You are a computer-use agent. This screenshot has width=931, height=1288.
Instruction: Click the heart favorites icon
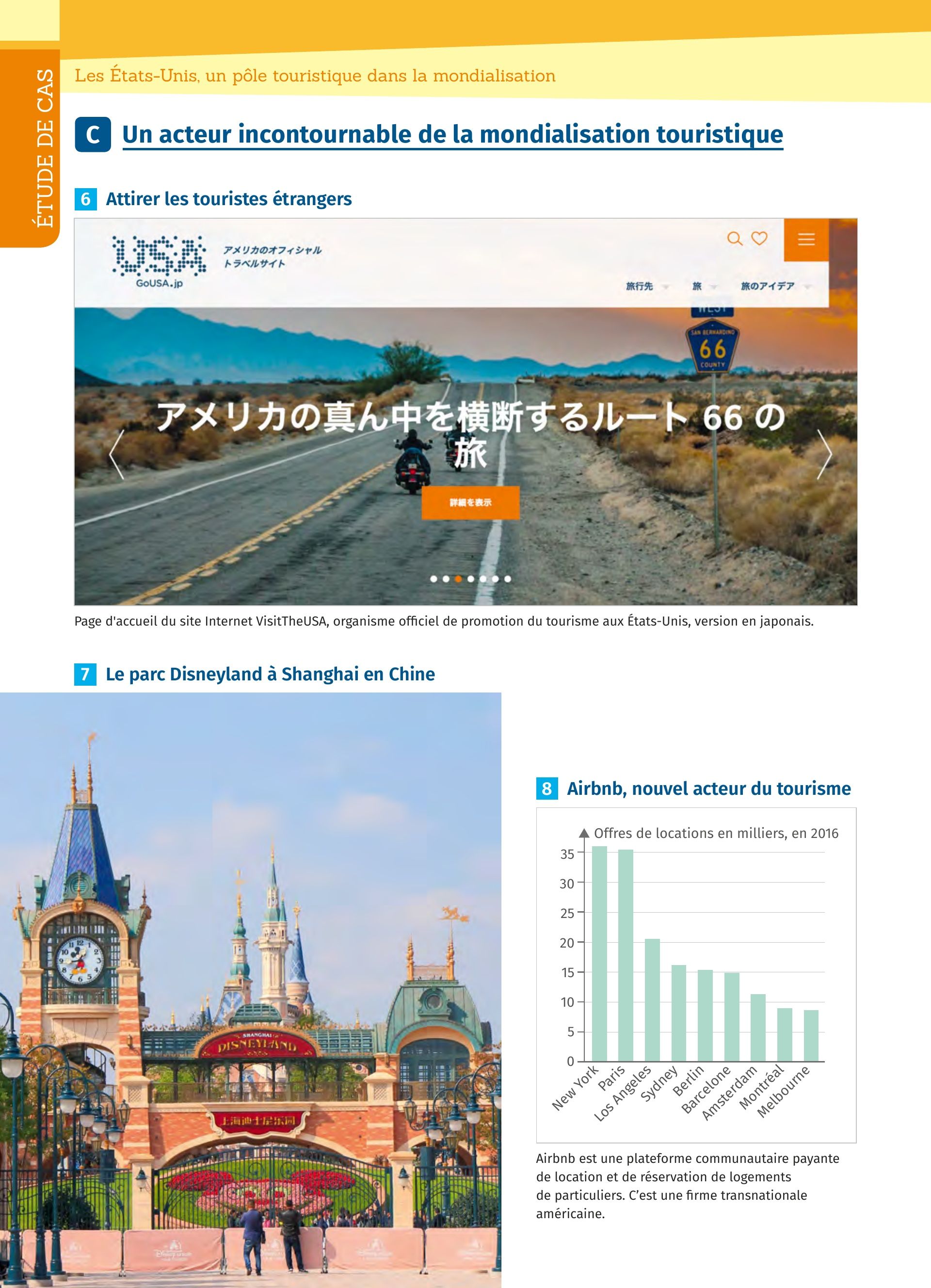[759, 239]
